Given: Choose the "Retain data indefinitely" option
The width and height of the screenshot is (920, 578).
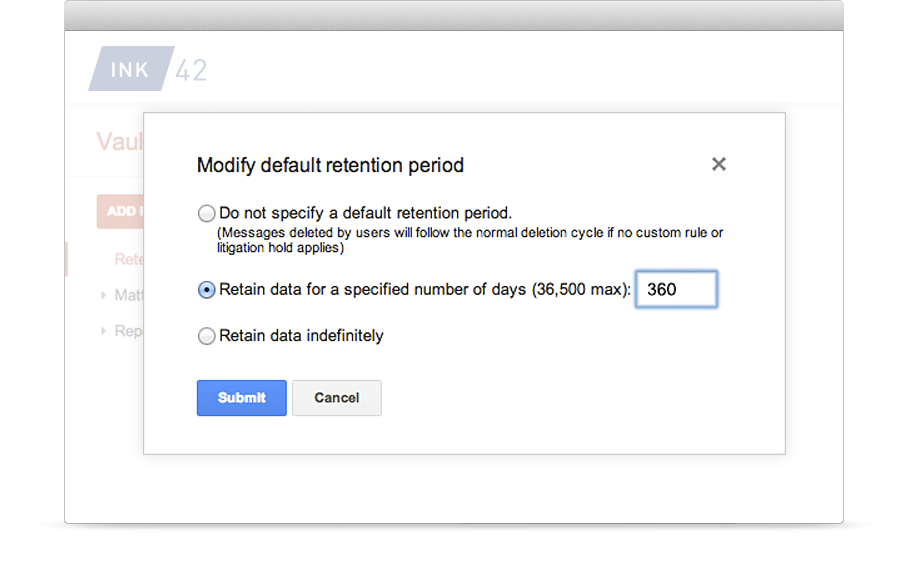Looking at the screenshot, I should [x=206, y=336].
